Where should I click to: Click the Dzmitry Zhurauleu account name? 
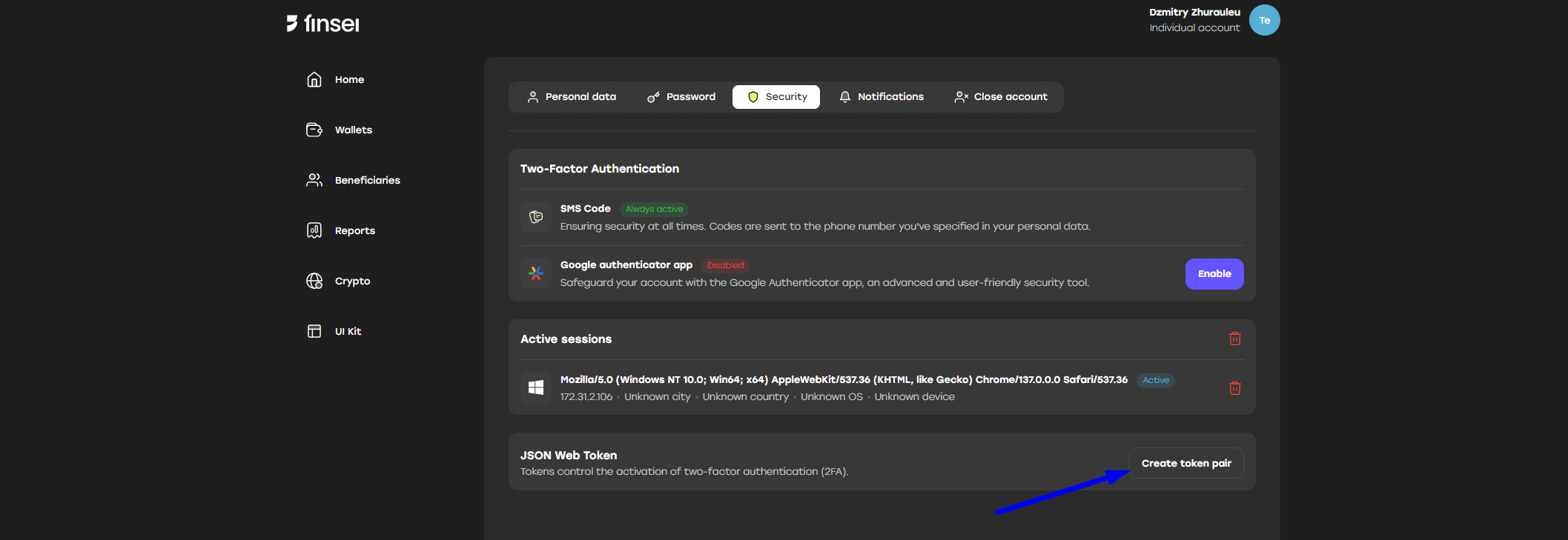(x=1194, y=12)
